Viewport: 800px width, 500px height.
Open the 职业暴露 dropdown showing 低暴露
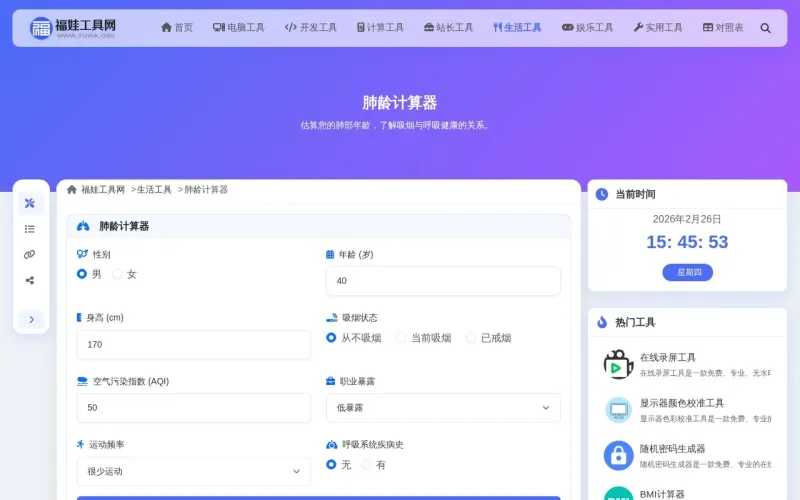pyautogui.click(x=443, y=408)
